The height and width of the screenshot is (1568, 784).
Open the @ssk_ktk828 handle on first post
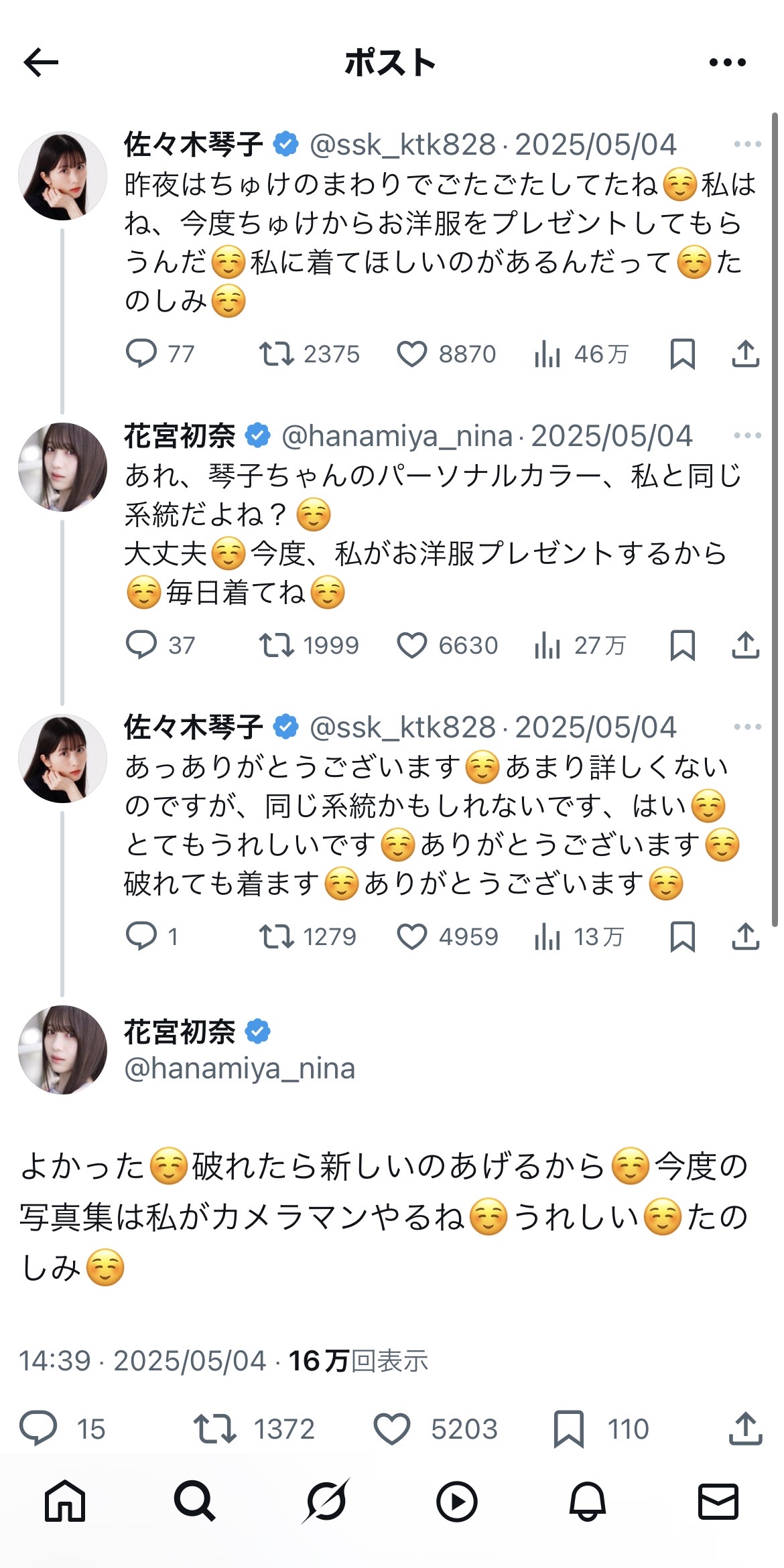coord(402,145)
